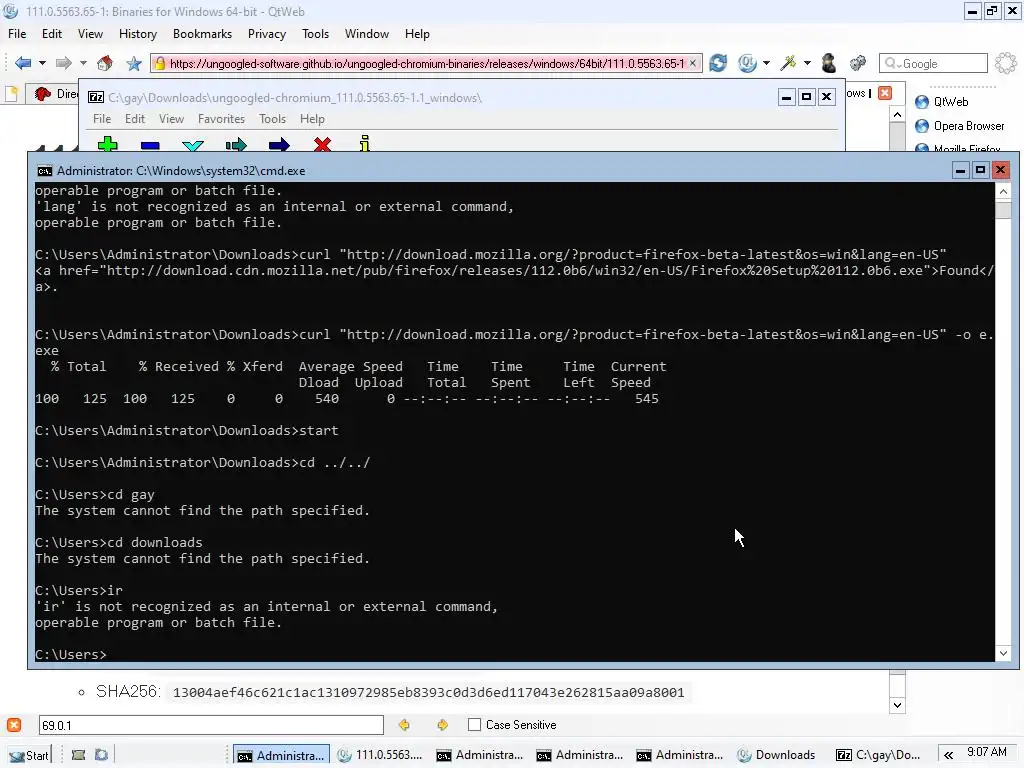Click the SHA256 hash value text
The width and height of the screenshot is (1024, 768).
428,692
